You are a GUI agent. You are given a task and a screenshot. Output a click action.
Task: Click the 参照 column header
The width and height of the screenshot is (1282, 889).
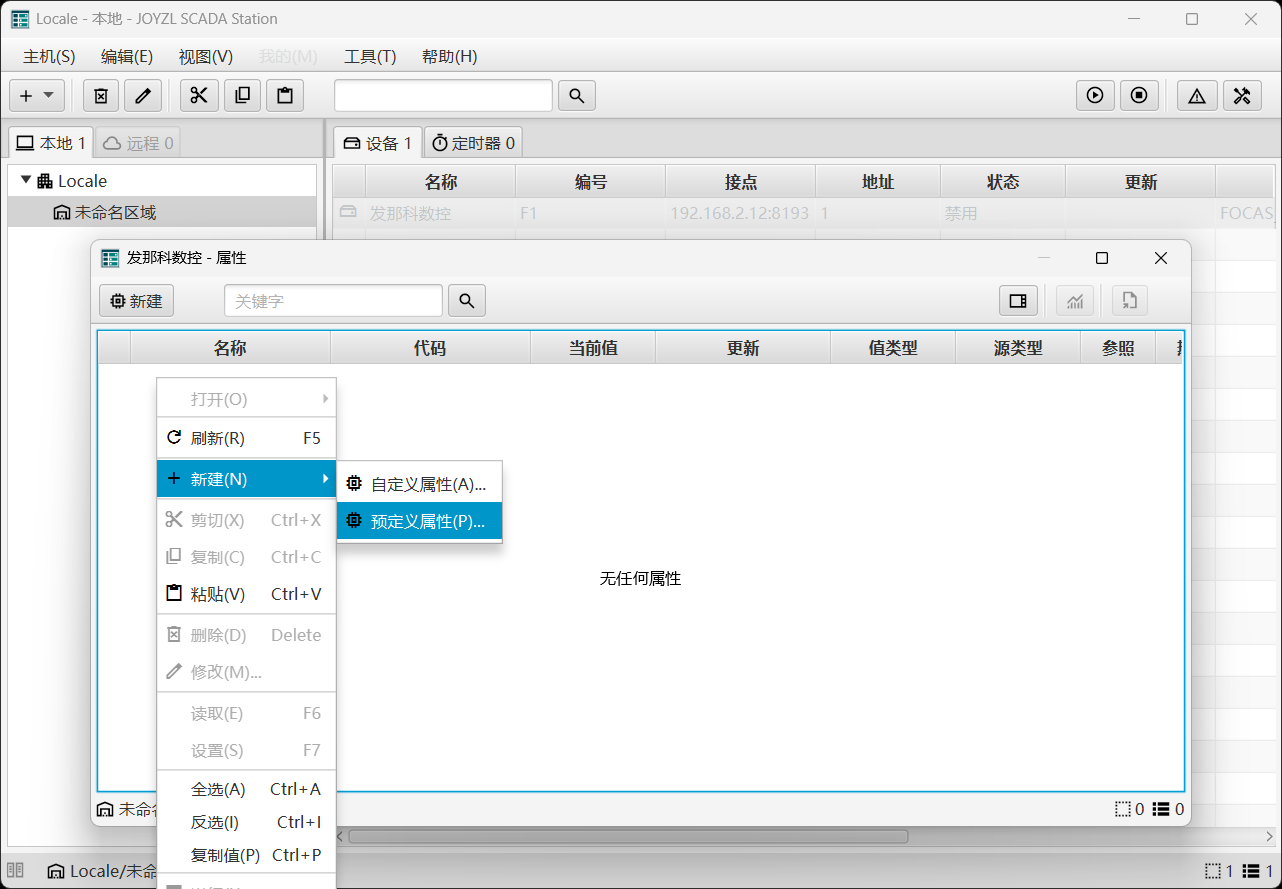(x=1118, y=348)
